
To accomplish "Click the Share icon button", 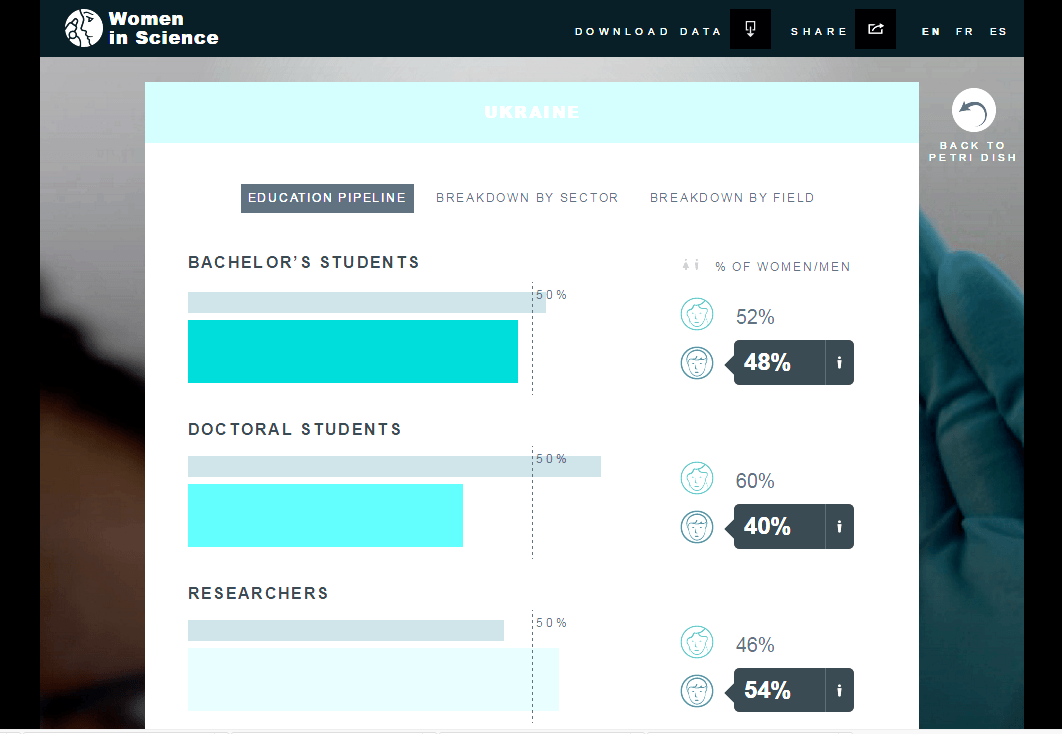I will (875, 29).
